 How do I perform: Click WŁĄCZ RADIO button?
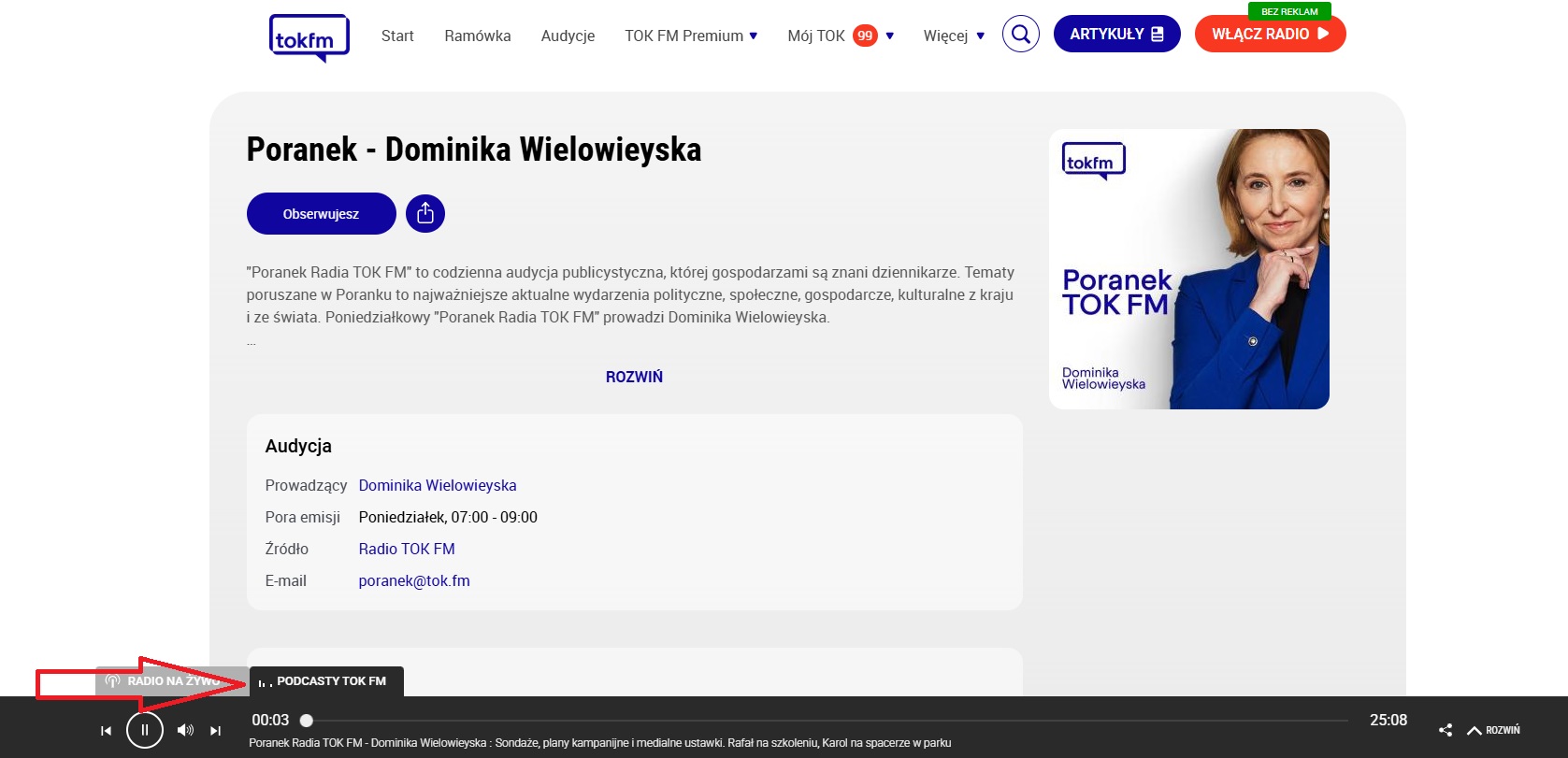pyautogui.click(x=1271, y=34)
